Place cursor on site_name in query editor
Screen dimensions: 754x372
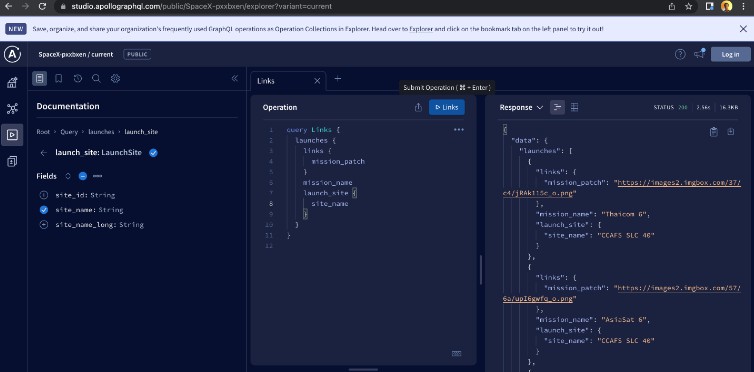[330, 204]
